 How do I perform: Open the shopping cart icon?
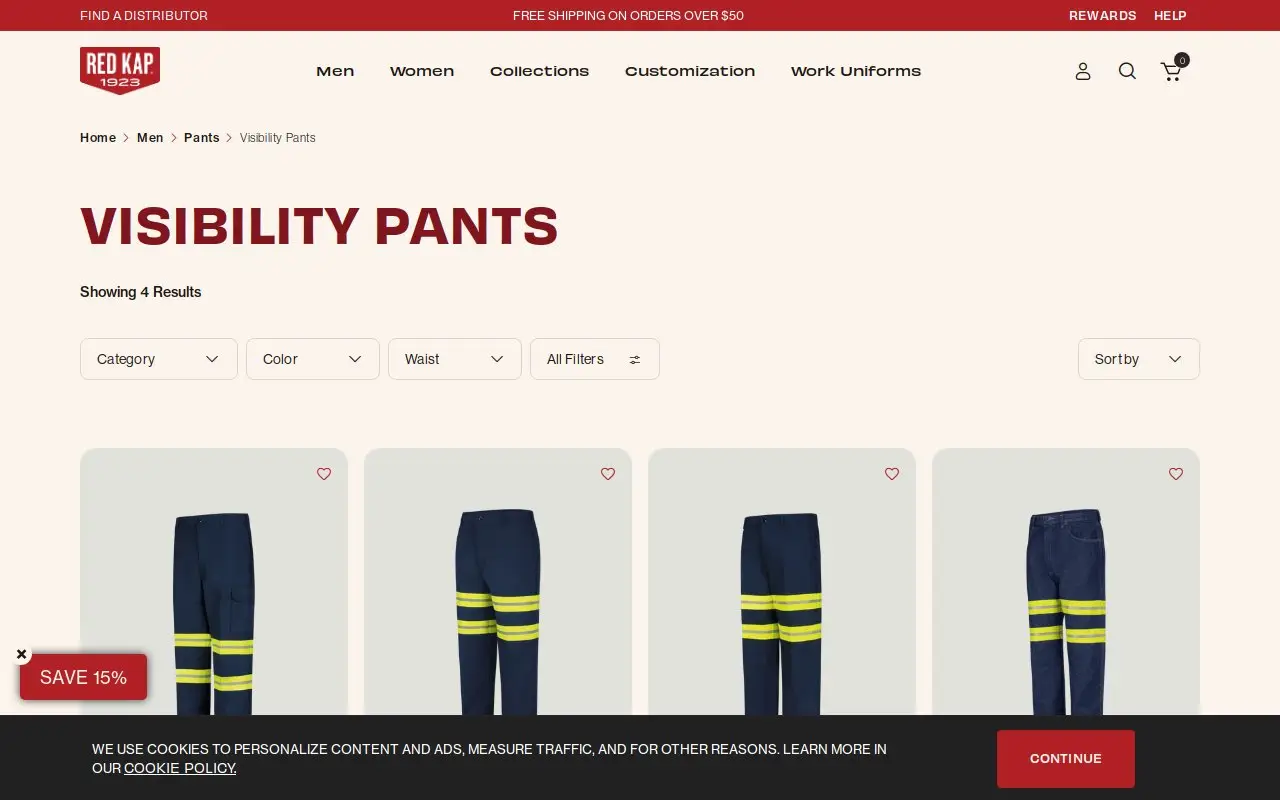(1173, 69)
